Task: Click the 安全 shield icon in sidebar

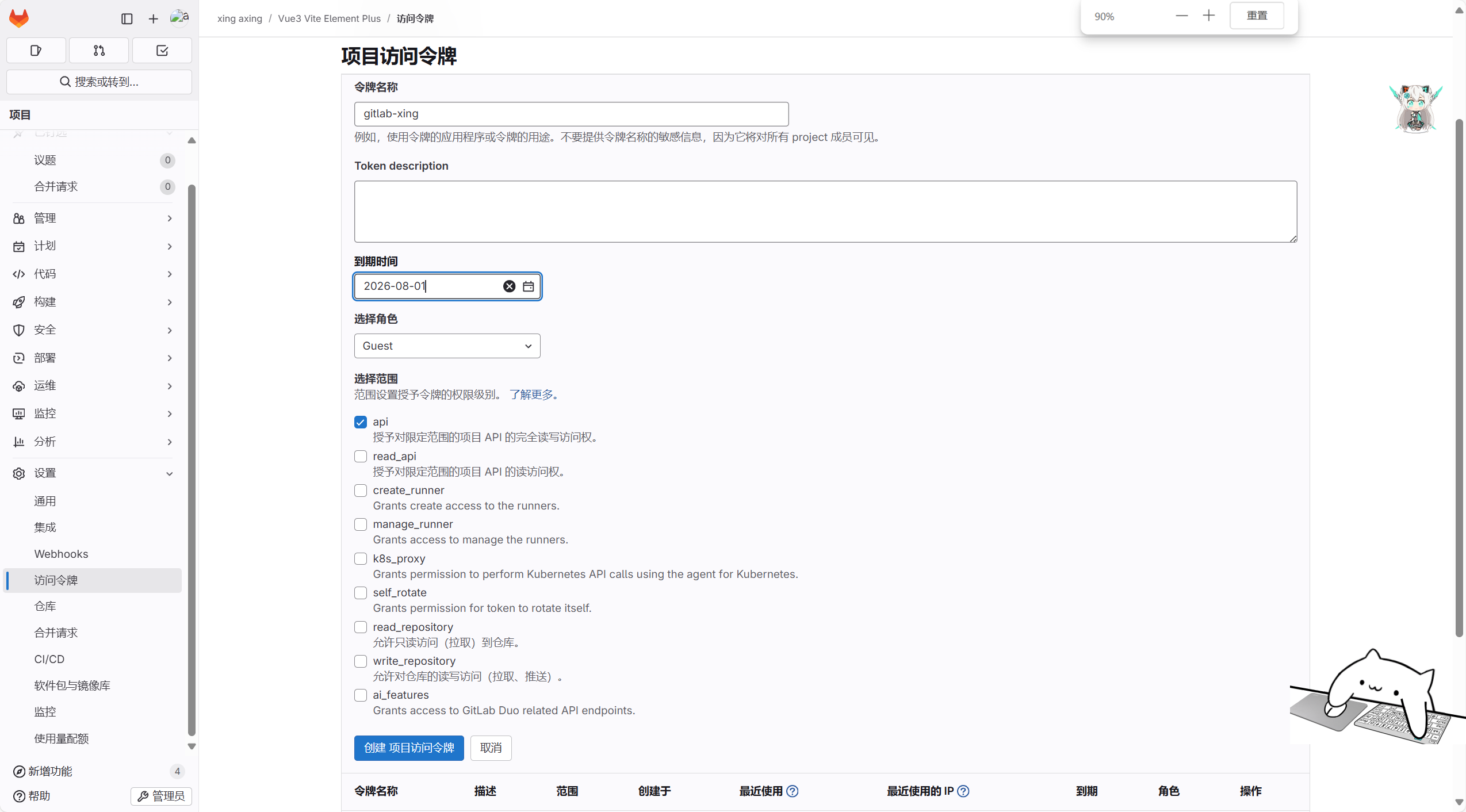Action: (x=19, y=330)
